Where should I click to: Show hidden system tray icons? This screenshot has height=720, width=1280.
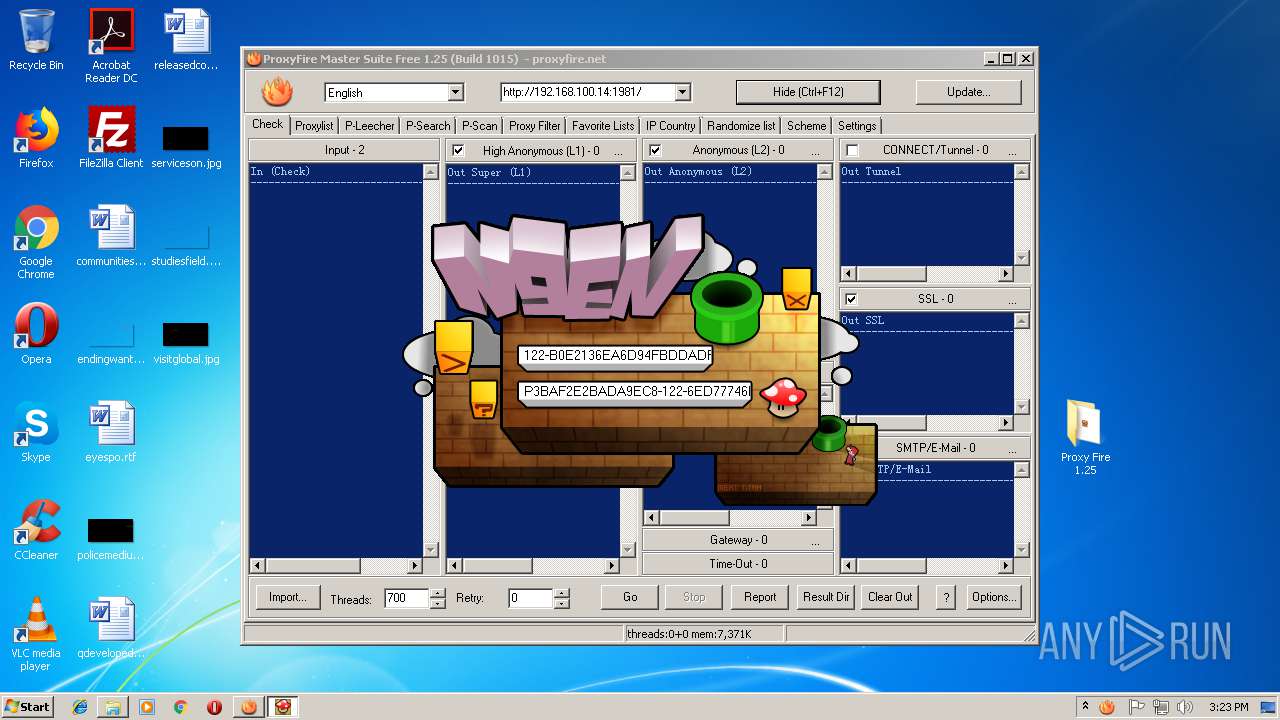1085,707
